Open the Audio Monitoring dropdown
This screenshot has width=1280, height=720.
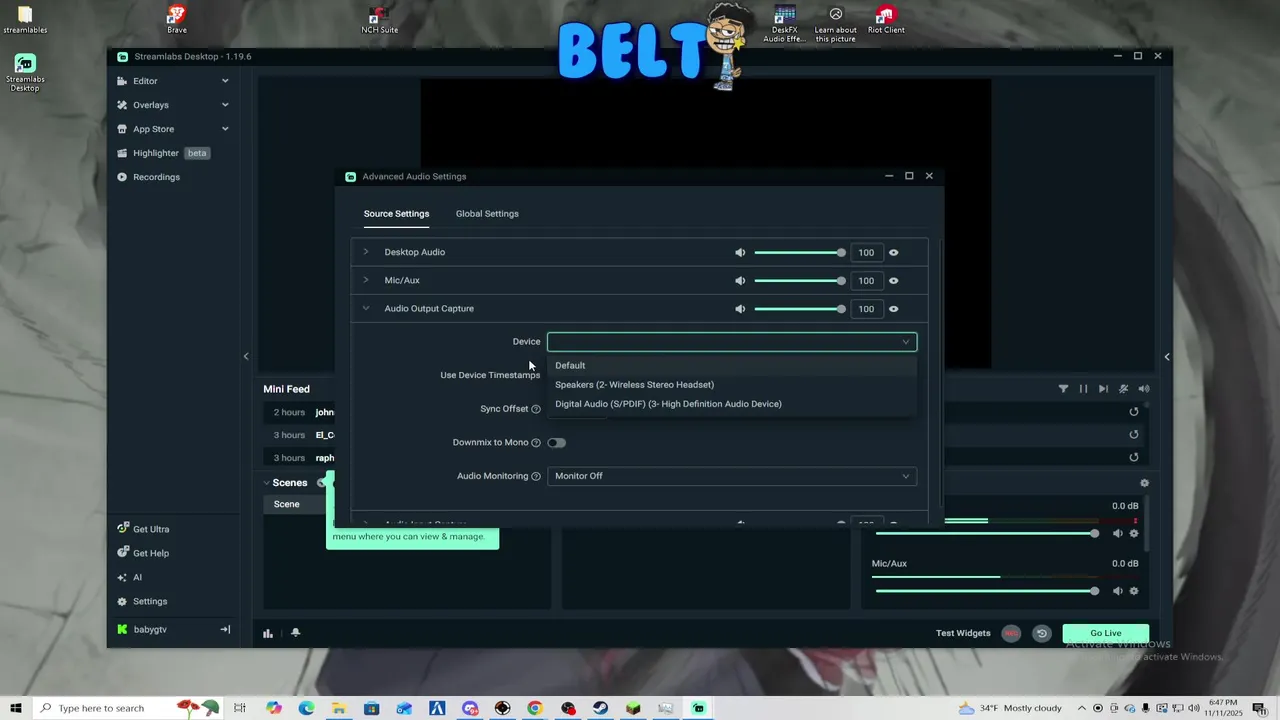732,476
